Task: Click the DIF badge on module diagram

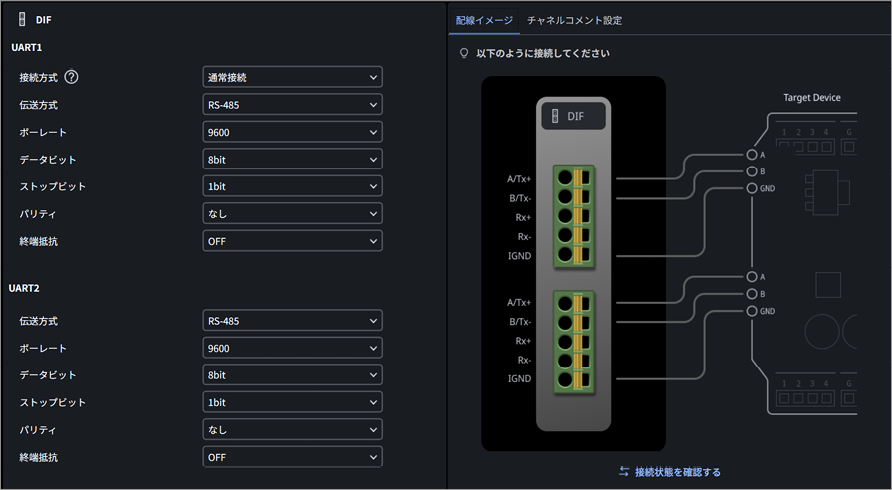Action: [x=573, y=116]
